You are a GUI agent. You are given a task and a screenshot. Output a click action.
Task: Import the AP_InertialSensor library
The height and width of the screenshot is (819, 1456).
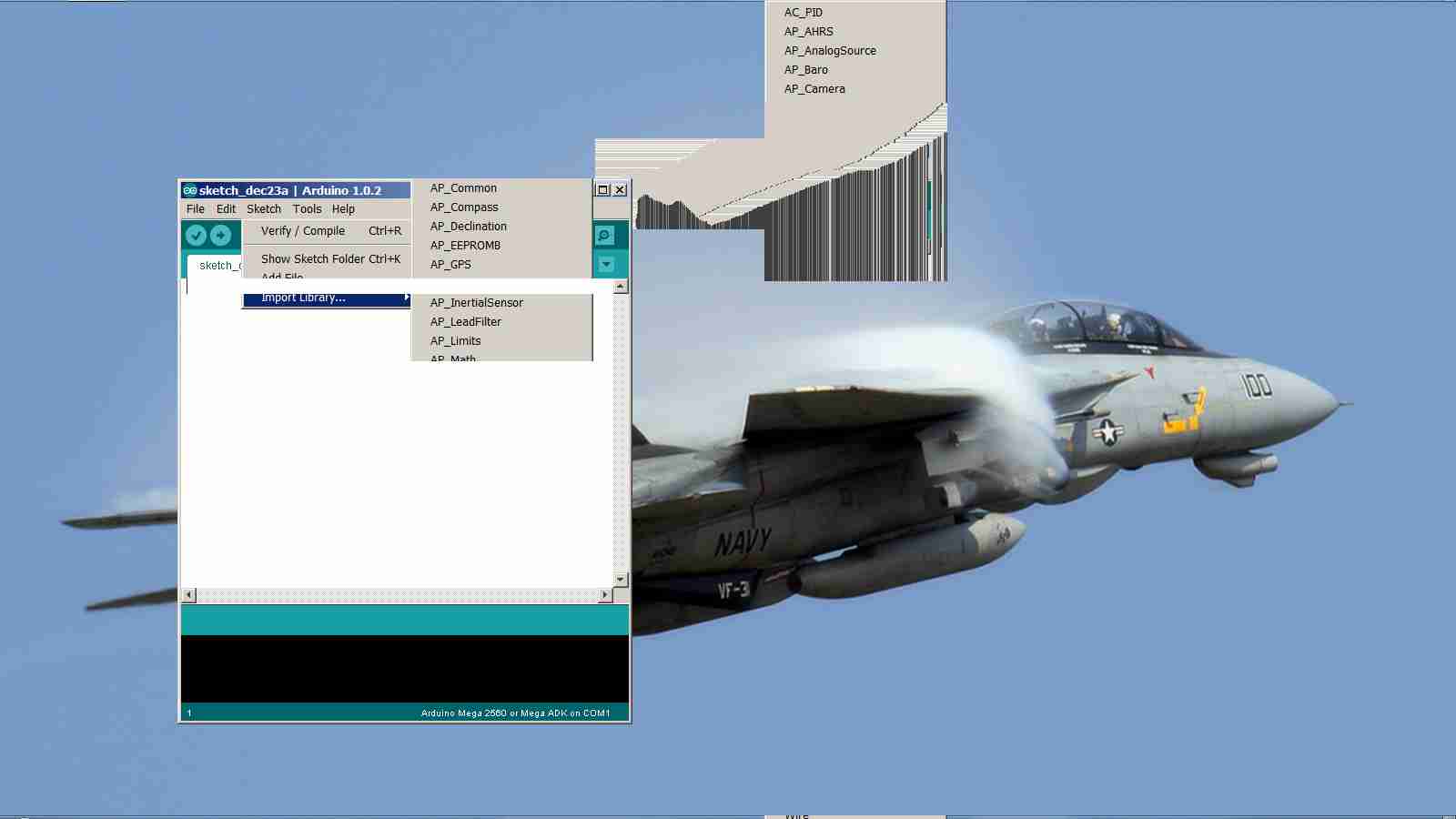point(477,303)
